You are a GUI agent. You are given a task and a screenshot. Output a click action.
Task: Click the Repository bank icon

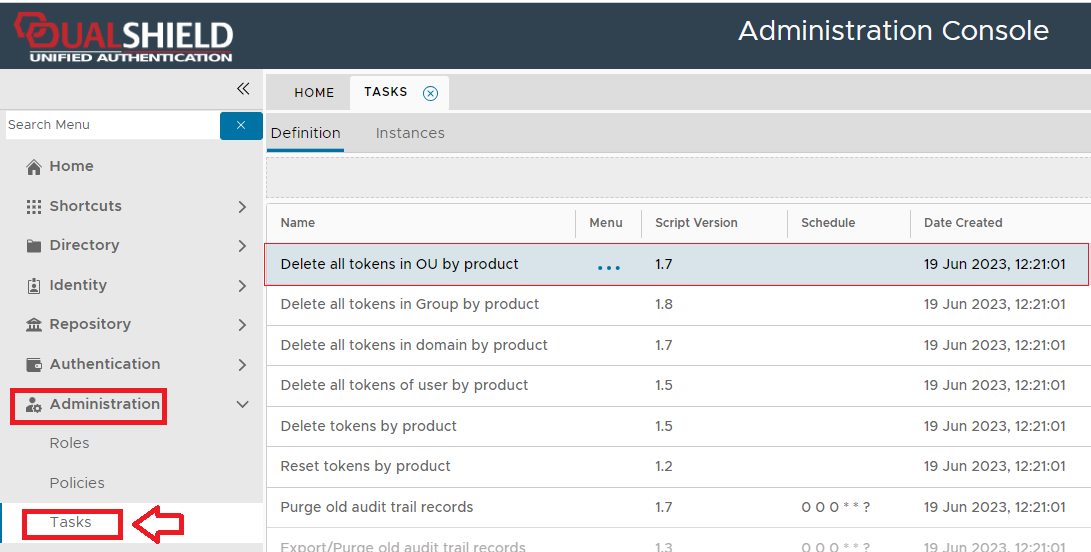[34, 325]
